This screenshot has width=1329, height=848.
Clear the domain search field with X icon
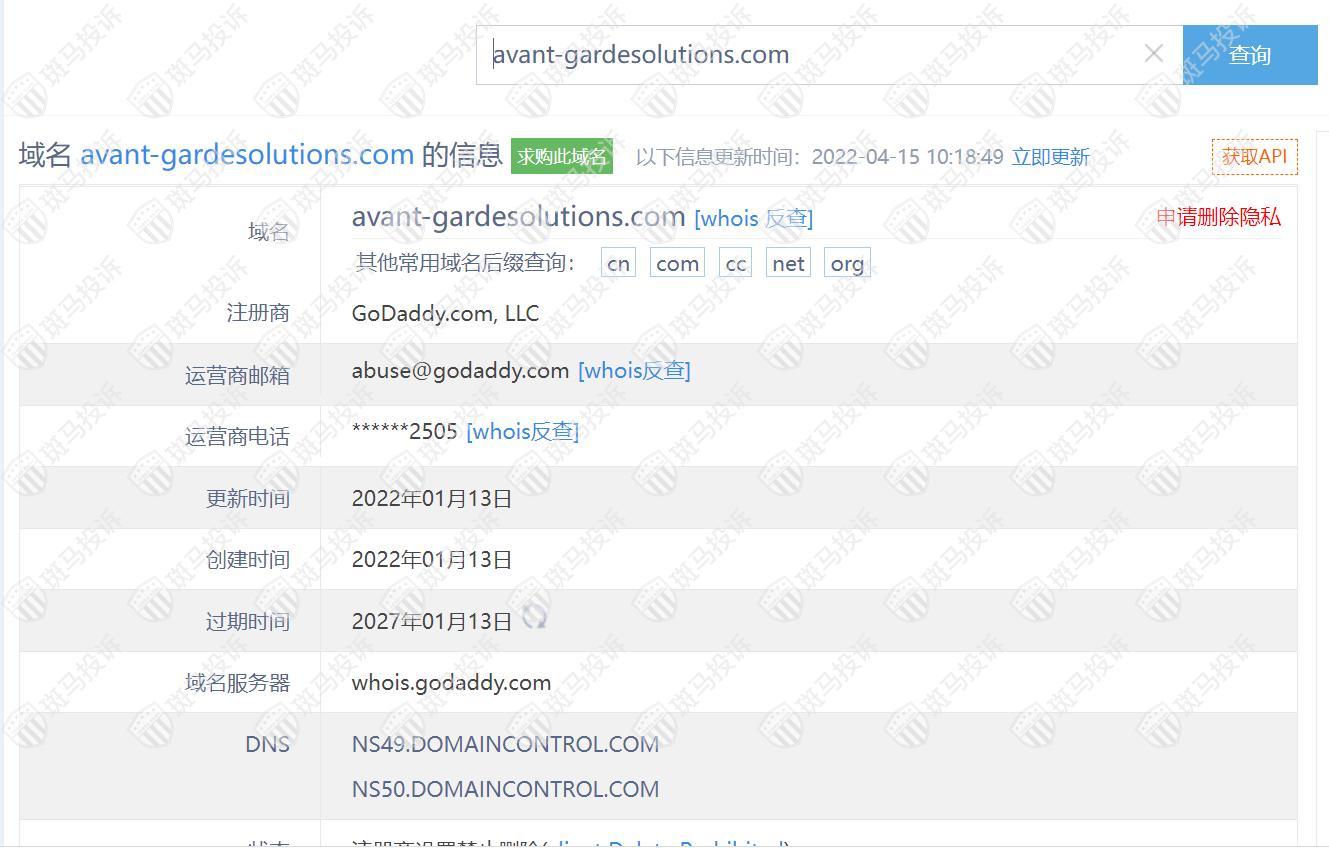pos(1153,54)
